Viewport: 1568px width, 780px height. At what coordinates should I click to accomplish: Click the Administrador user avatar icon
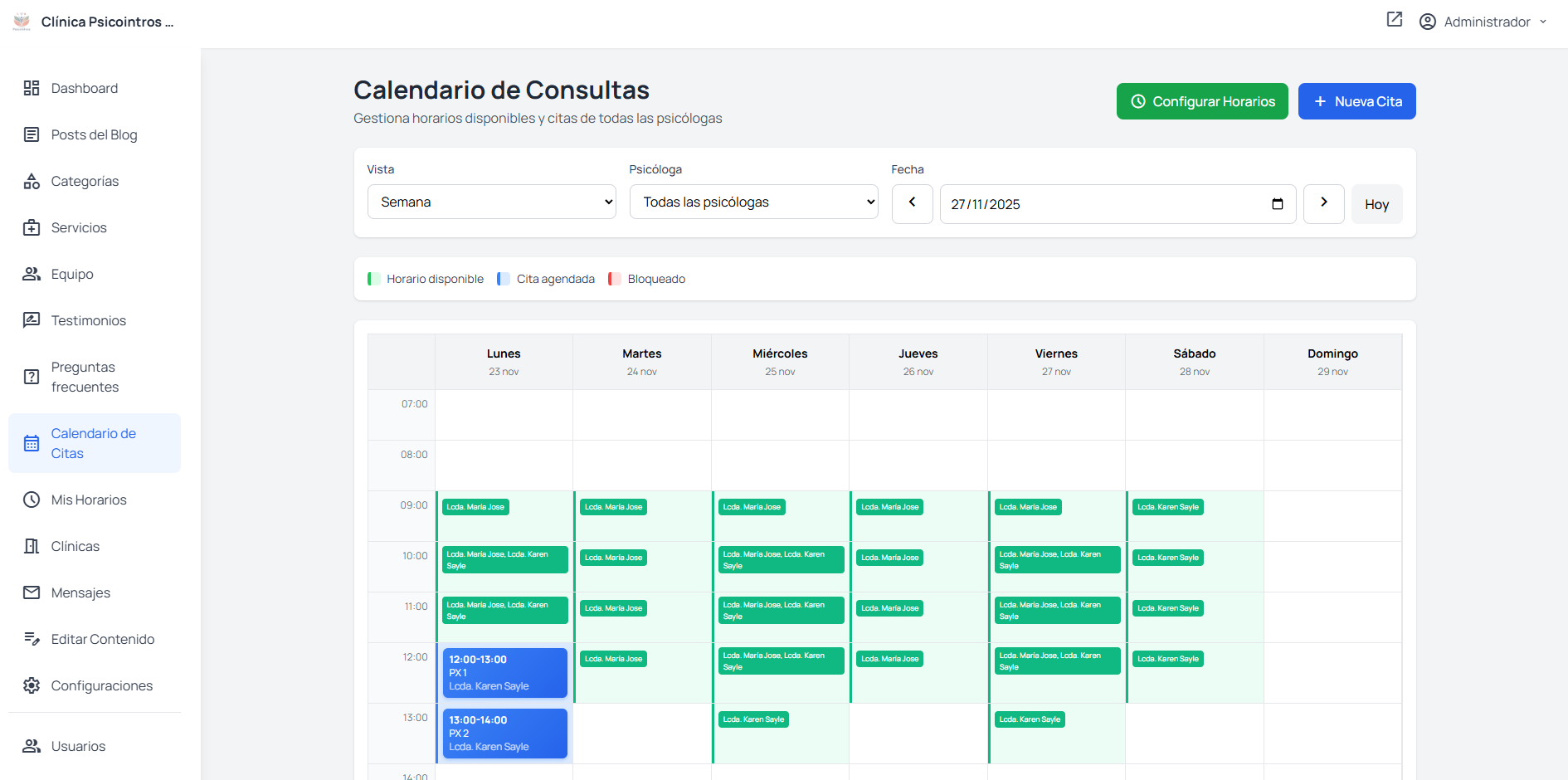click(1428, 22)
